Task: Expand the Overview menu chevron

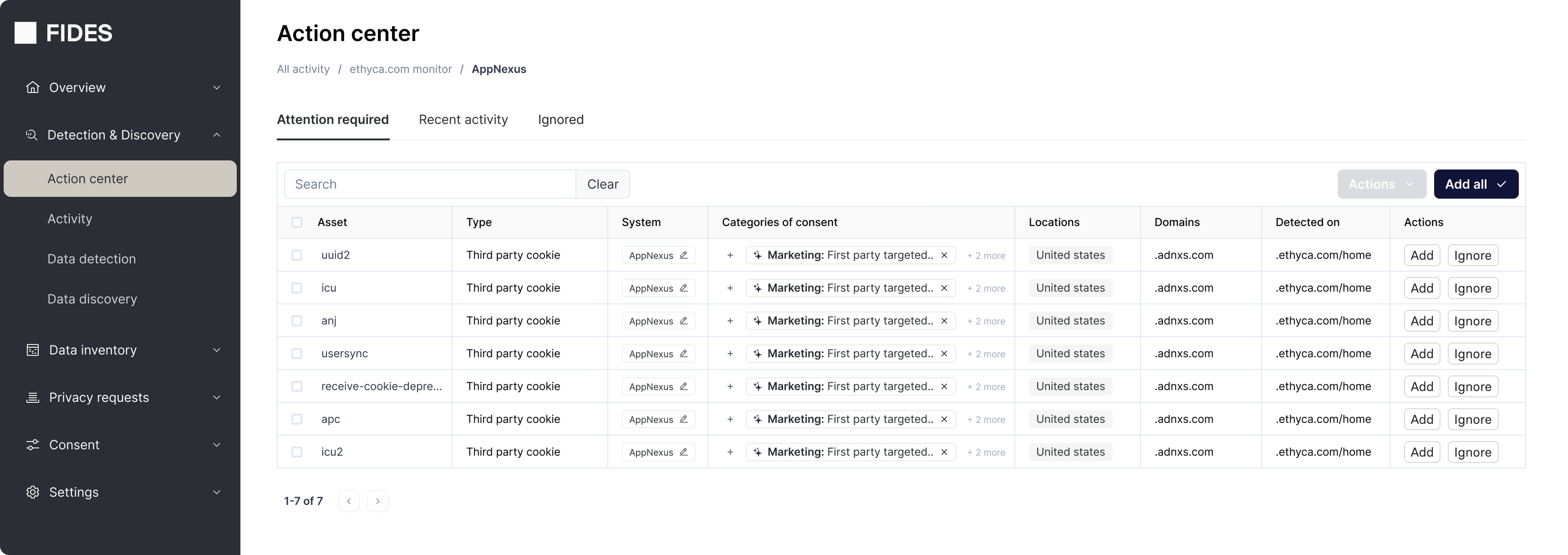Action: pyautogui.click(x=217, y=88)
